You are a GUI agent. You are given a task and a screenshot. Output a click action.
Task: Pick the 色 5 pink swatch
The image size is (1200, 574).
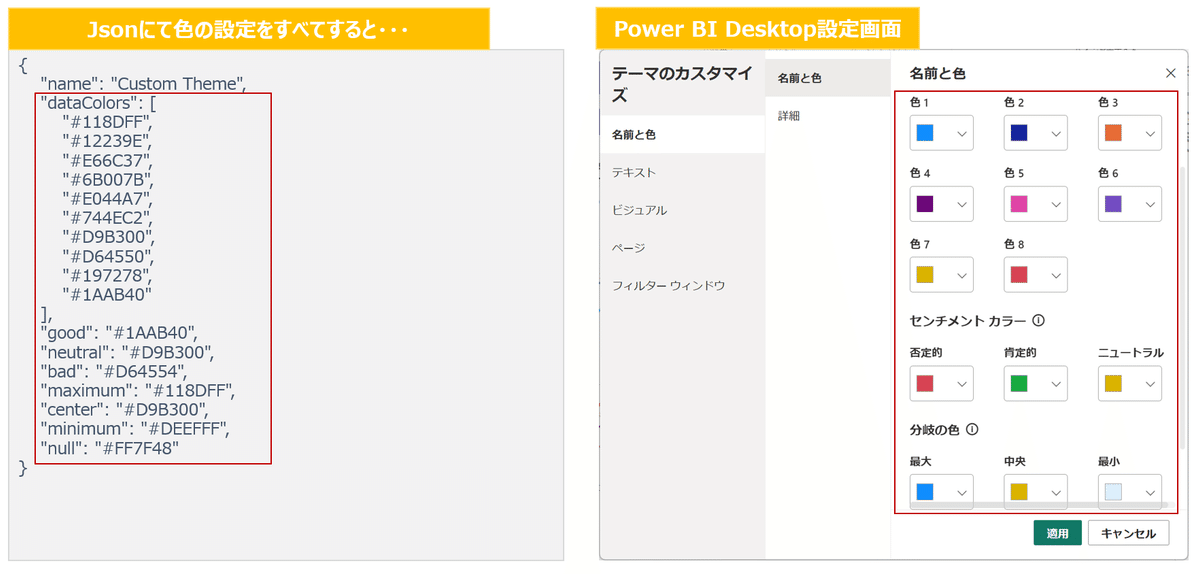tap(1019, 204)
